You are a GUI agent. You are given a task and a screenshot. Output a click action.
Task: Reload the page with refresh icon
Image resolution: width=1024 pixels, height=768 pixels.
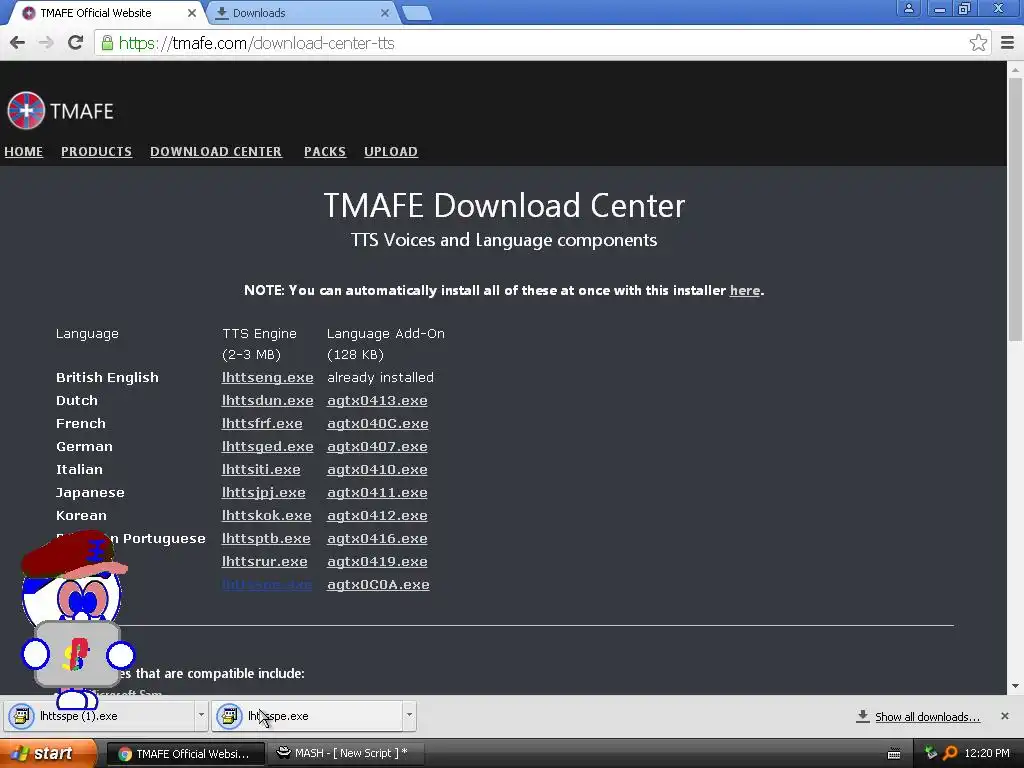coord(76,43)
